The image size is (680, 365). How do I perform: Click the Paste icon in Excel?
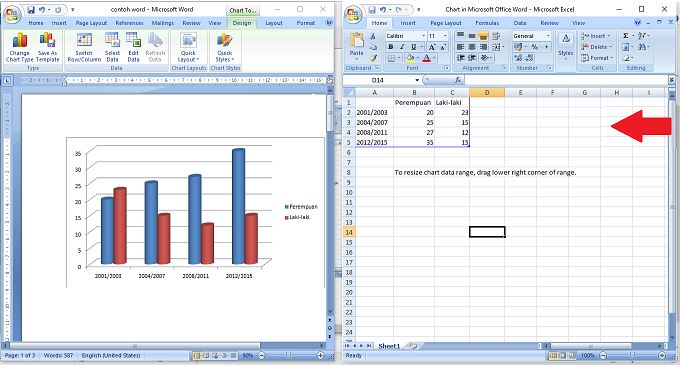tap(356, 40)
